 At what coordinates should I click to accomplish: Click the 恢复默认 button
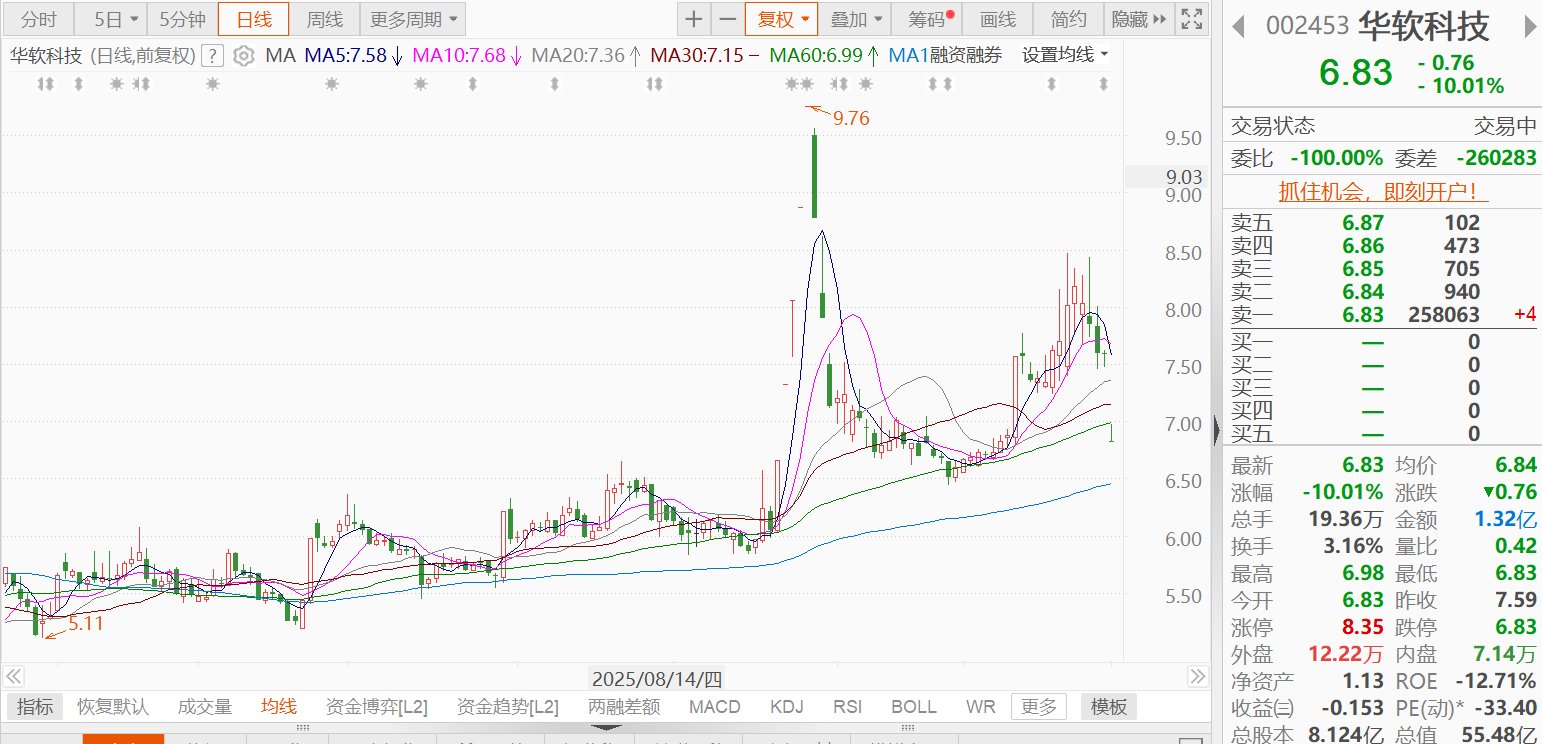113,707
